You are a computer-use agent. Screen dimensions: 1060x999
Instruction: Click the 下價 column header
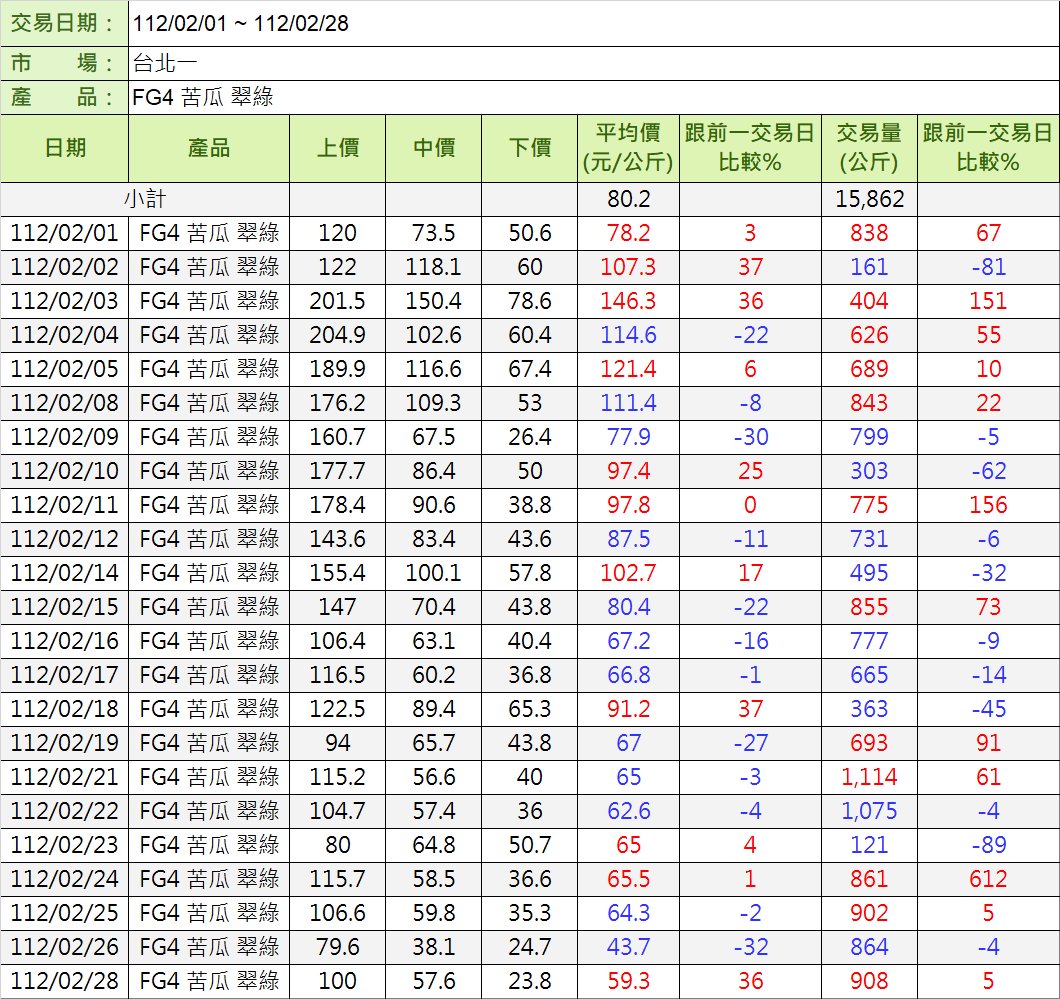point(529,148)
